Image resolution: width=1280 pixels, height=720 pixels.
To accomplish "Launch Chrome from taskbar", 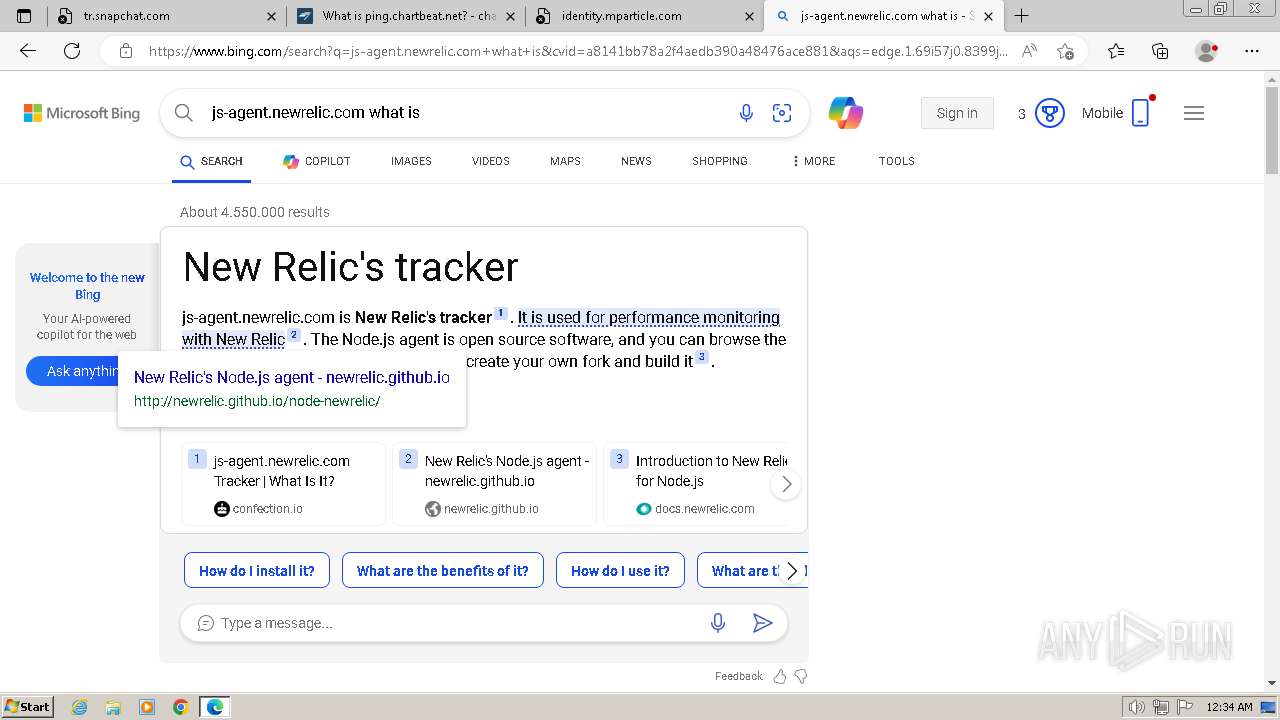I will tap(180, 707).
